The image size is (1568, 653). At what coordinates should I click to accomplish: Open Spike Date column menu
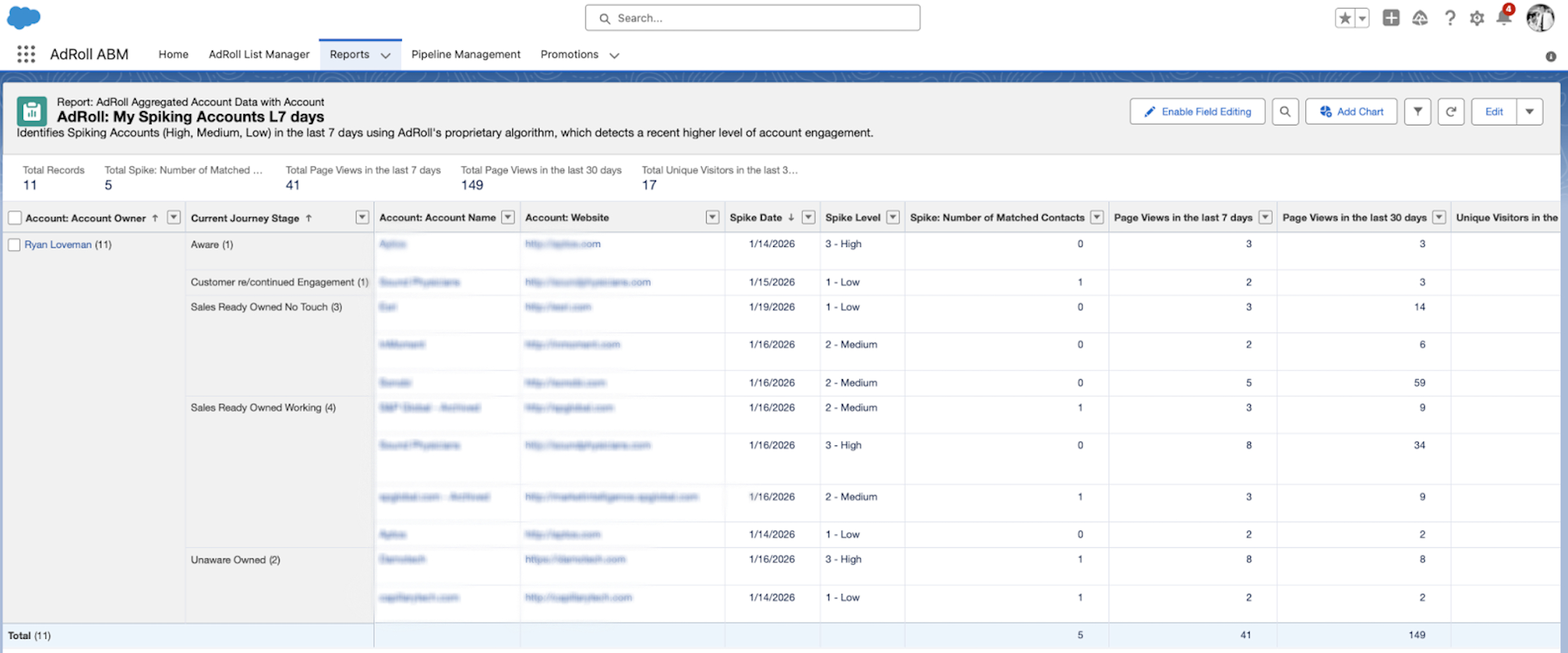[808, 218]
